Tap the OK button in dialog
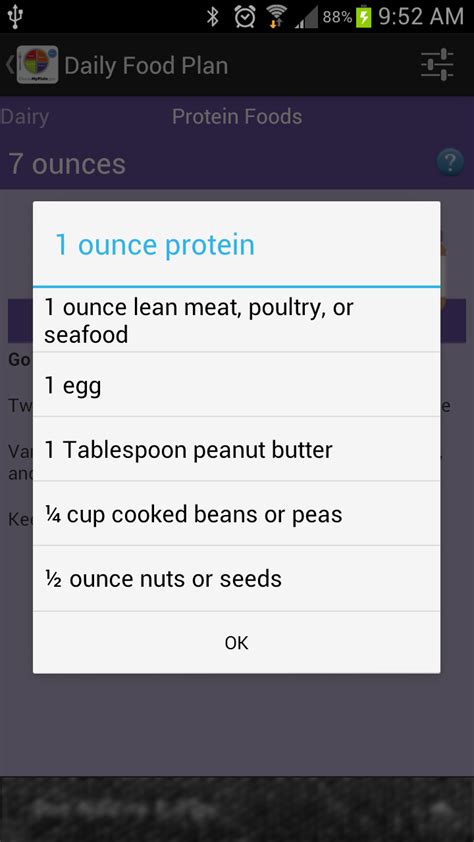 point(236,642)
